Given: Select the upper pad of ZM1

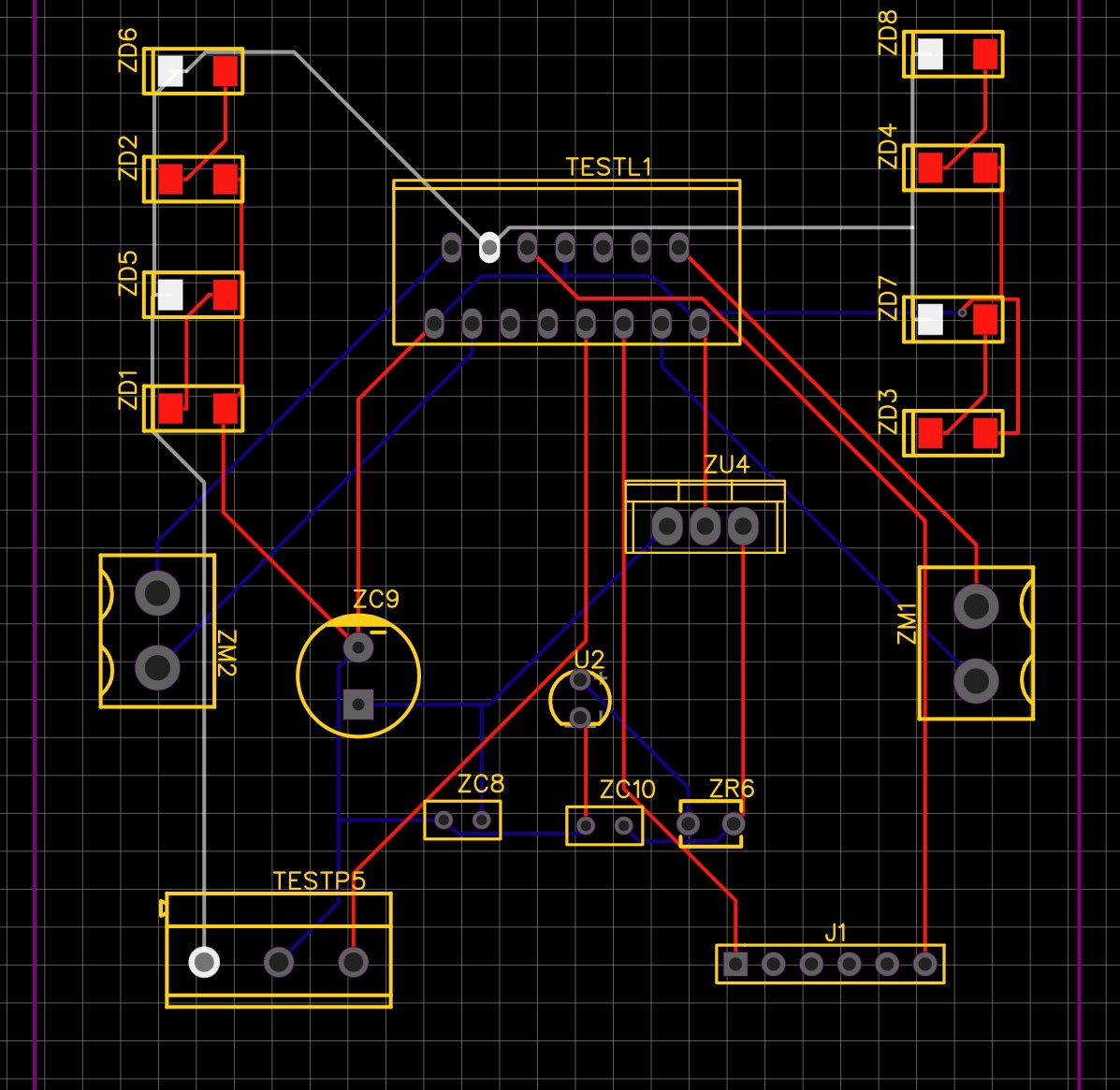Looking at the screenshot, I should coord(977,606).
